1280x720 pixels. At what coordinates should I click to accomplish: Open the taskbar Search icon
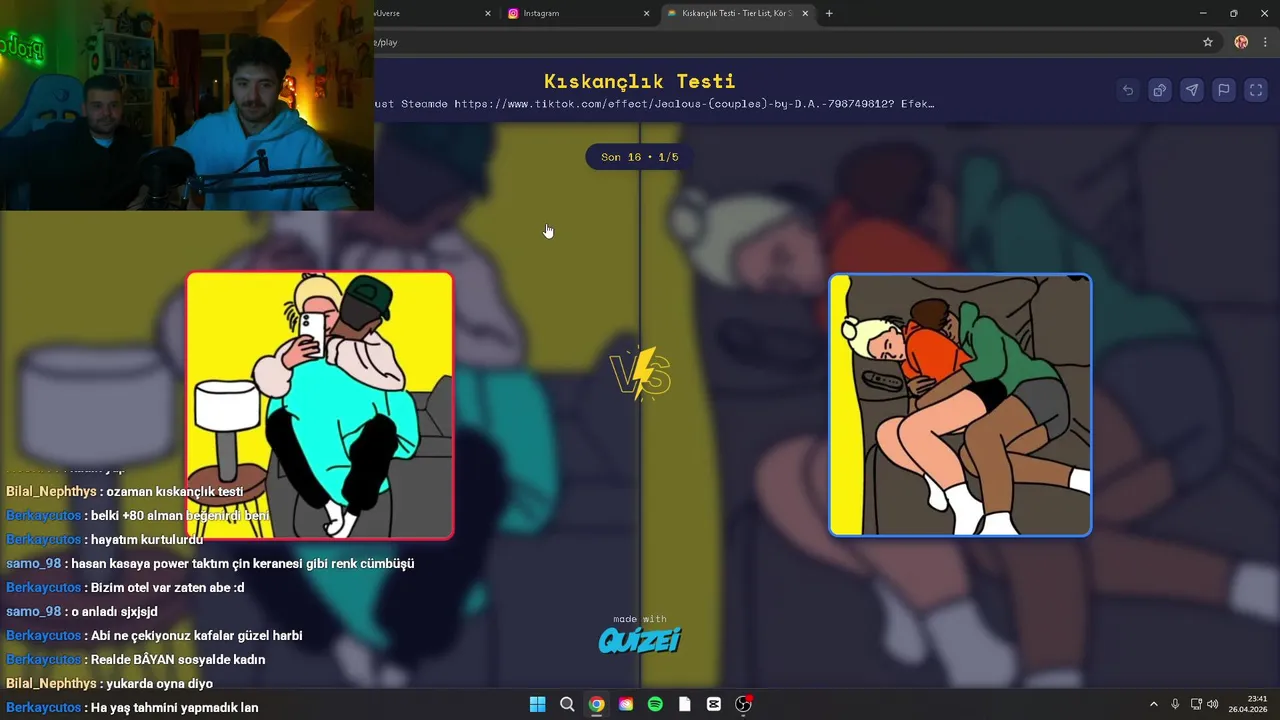click(567, 704)
